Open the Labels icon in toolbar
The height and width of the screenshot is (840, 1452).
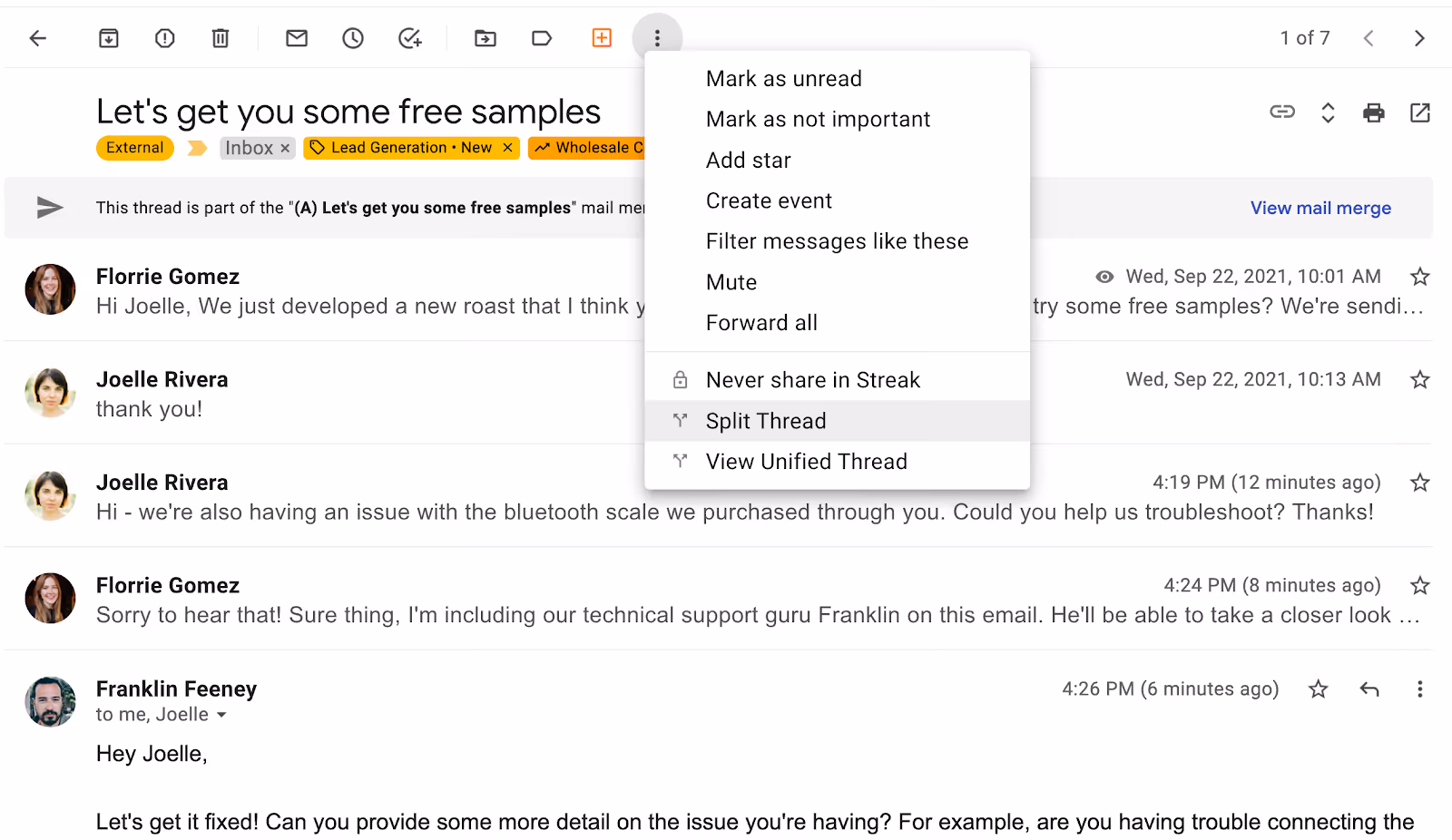tap(542, 38)
